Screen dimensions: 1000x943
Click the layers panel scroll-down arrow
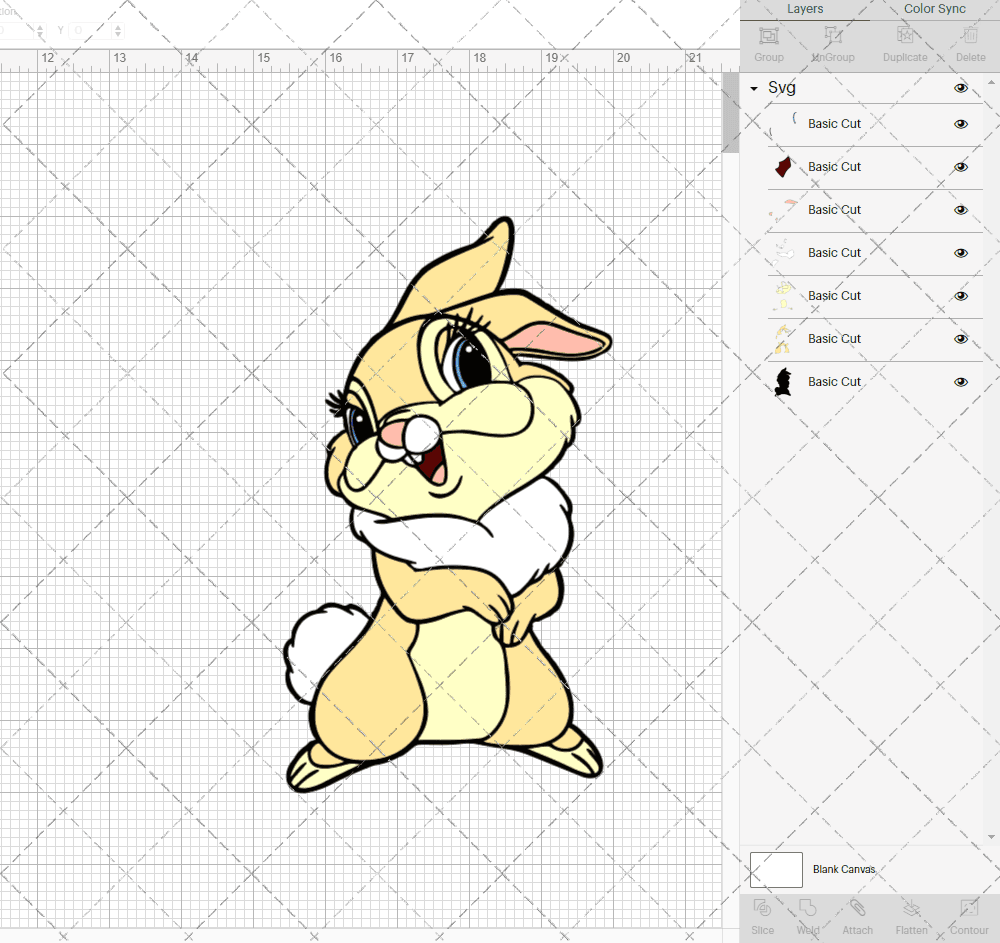tap(990, 837)
